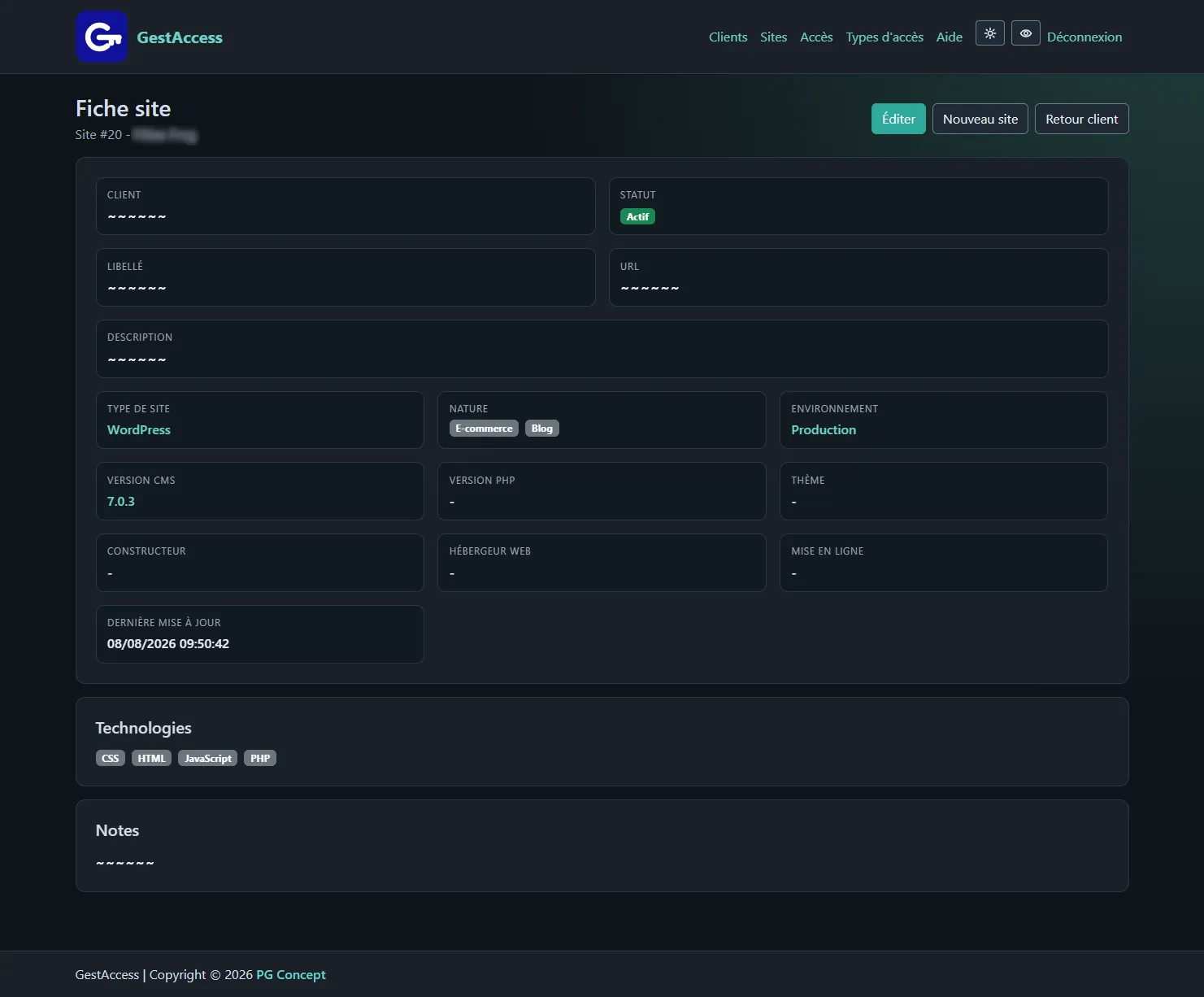Click the PHP technology tag

260,758
